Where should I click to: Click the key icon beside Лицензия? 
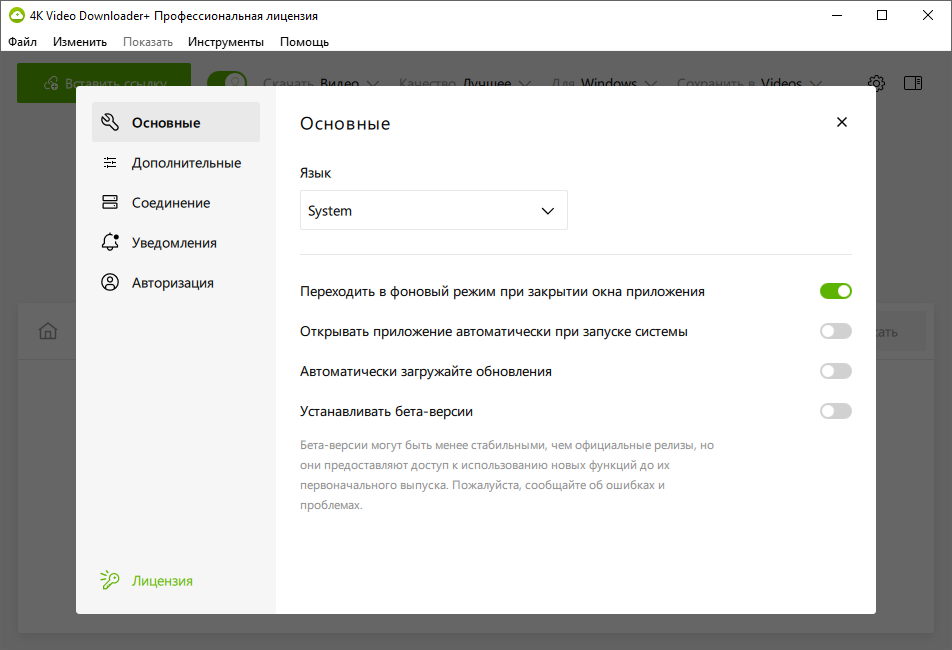[x=110, y=580]
